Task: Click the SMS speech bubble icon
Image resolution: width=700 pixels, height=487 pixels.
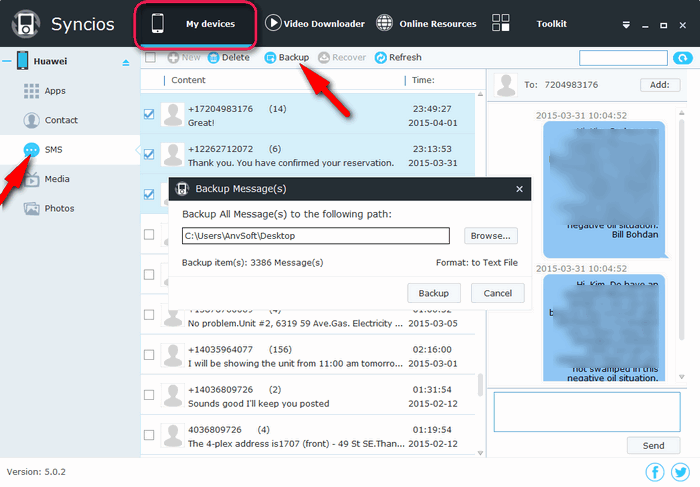Action: (31, 150)
